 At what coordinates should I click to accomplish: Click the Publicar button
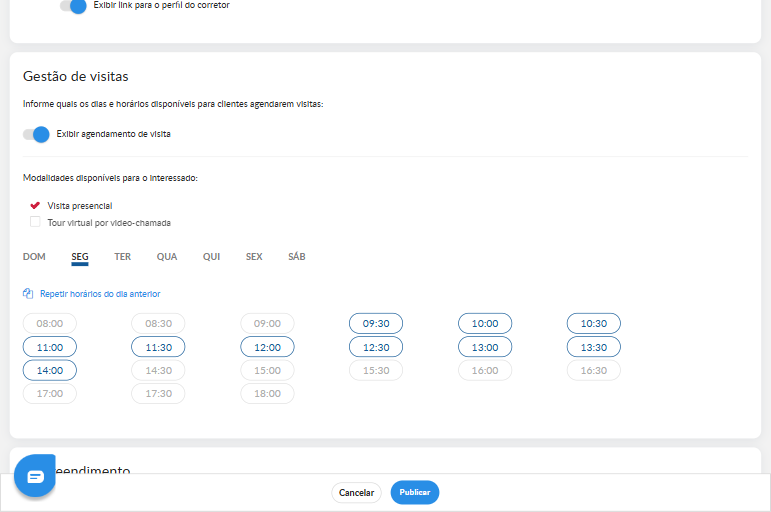[415, 492]
